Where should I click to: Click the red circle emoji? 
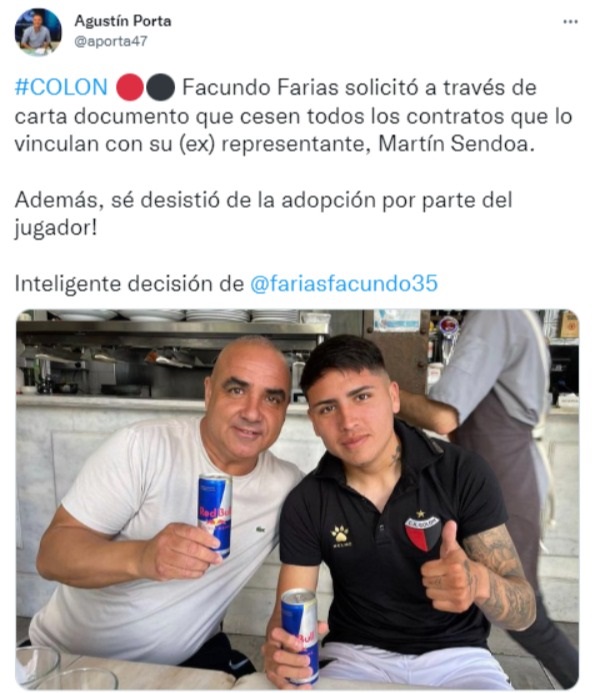(130, 88)
